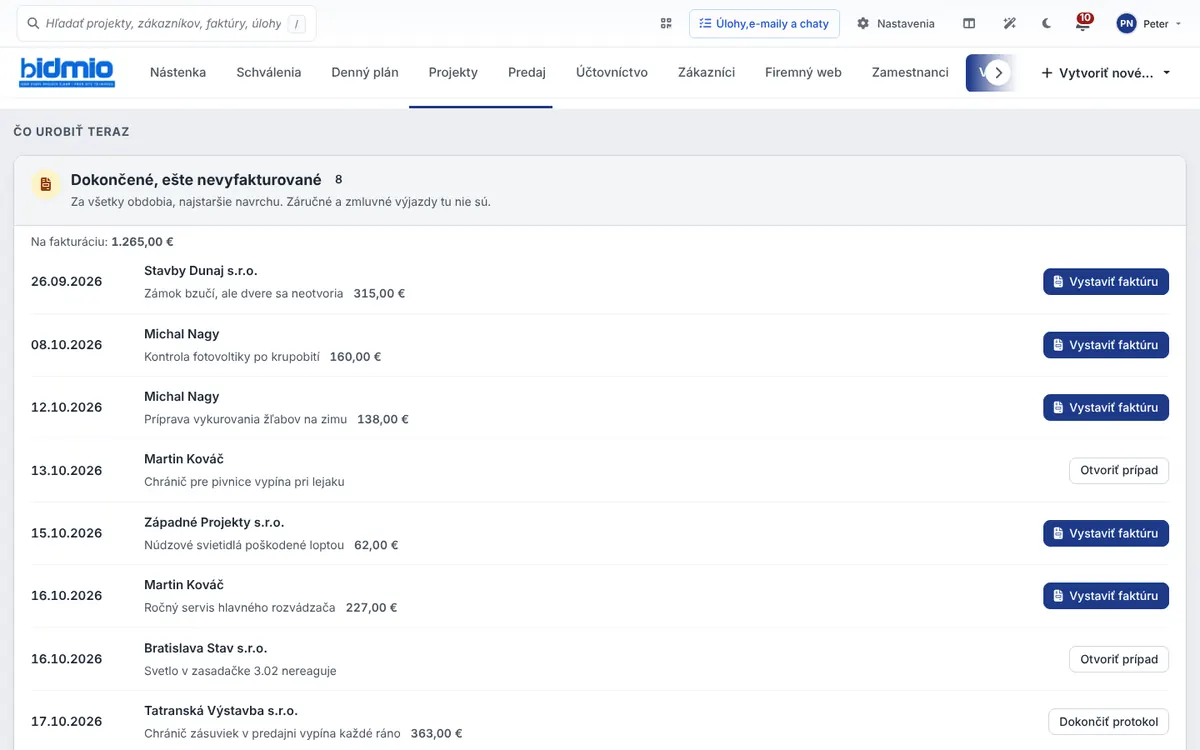Issue invoice for Západné Projekty s.r.o.
This screenshot has height=750, width=1200.
tap(1106, 533)
